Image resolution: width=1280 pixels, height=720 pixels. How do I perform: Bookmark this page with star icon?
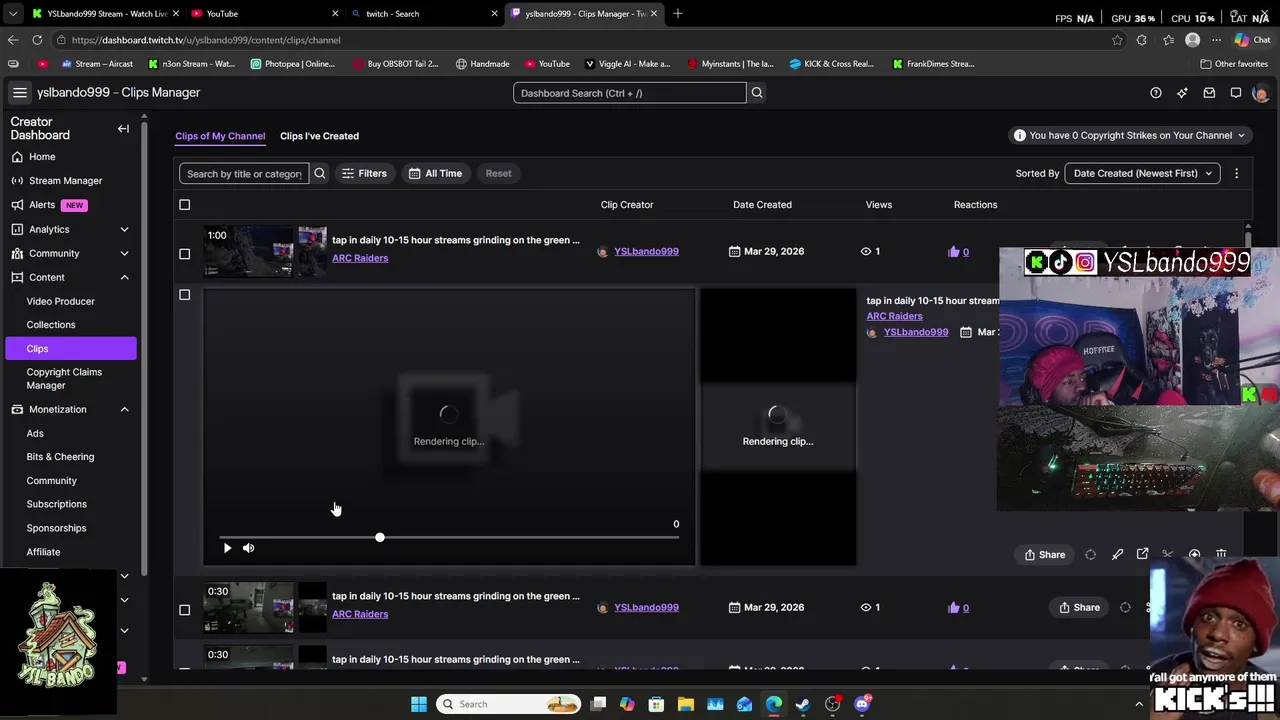point(1117,40)
